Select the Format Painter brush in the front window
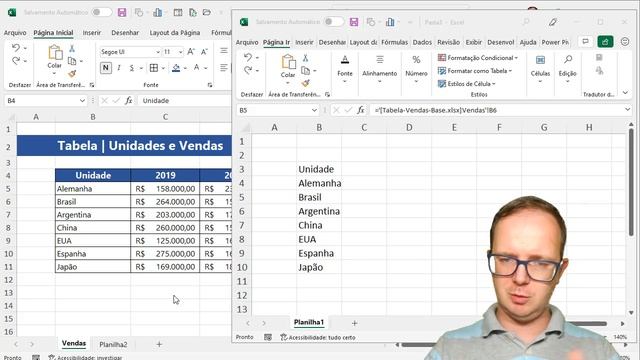Image resolution: width=640 pixels, height=360 pixels. (305, 83)
